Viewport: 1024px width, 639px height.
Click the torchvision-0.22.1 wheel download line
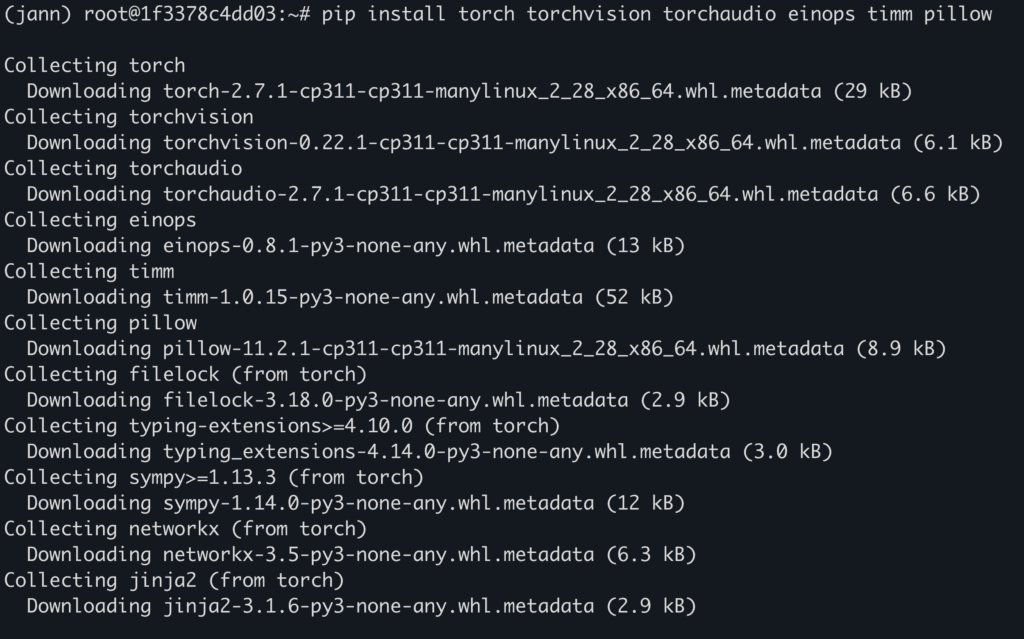tap(514, 143)
